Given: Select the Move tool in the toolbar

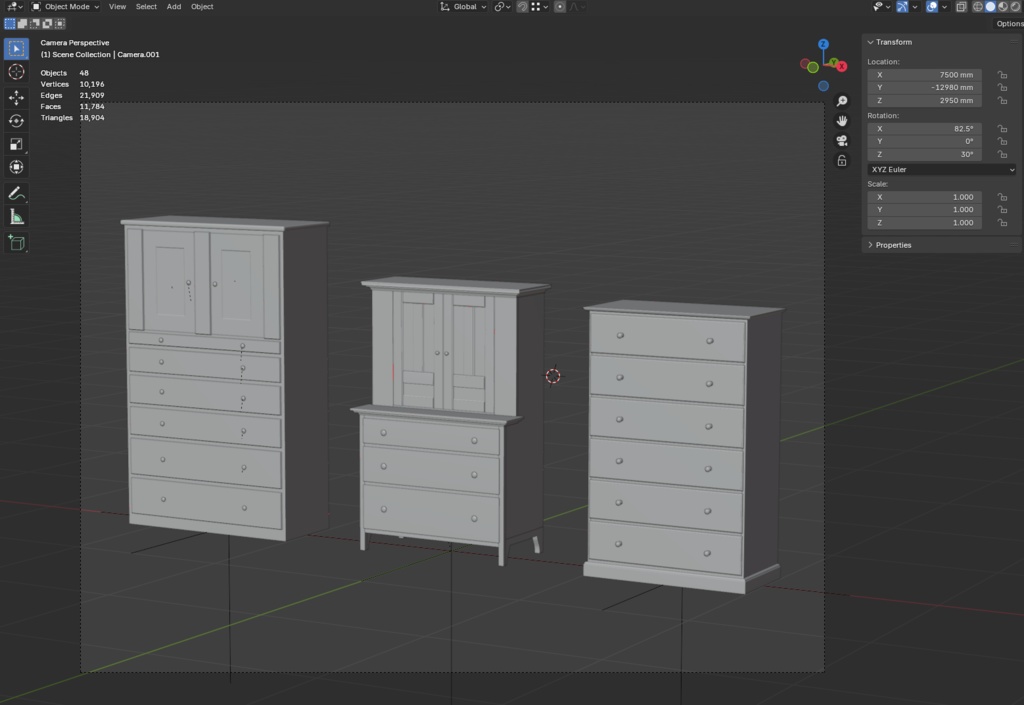Looking at the screenshot, I should (16, 98).
